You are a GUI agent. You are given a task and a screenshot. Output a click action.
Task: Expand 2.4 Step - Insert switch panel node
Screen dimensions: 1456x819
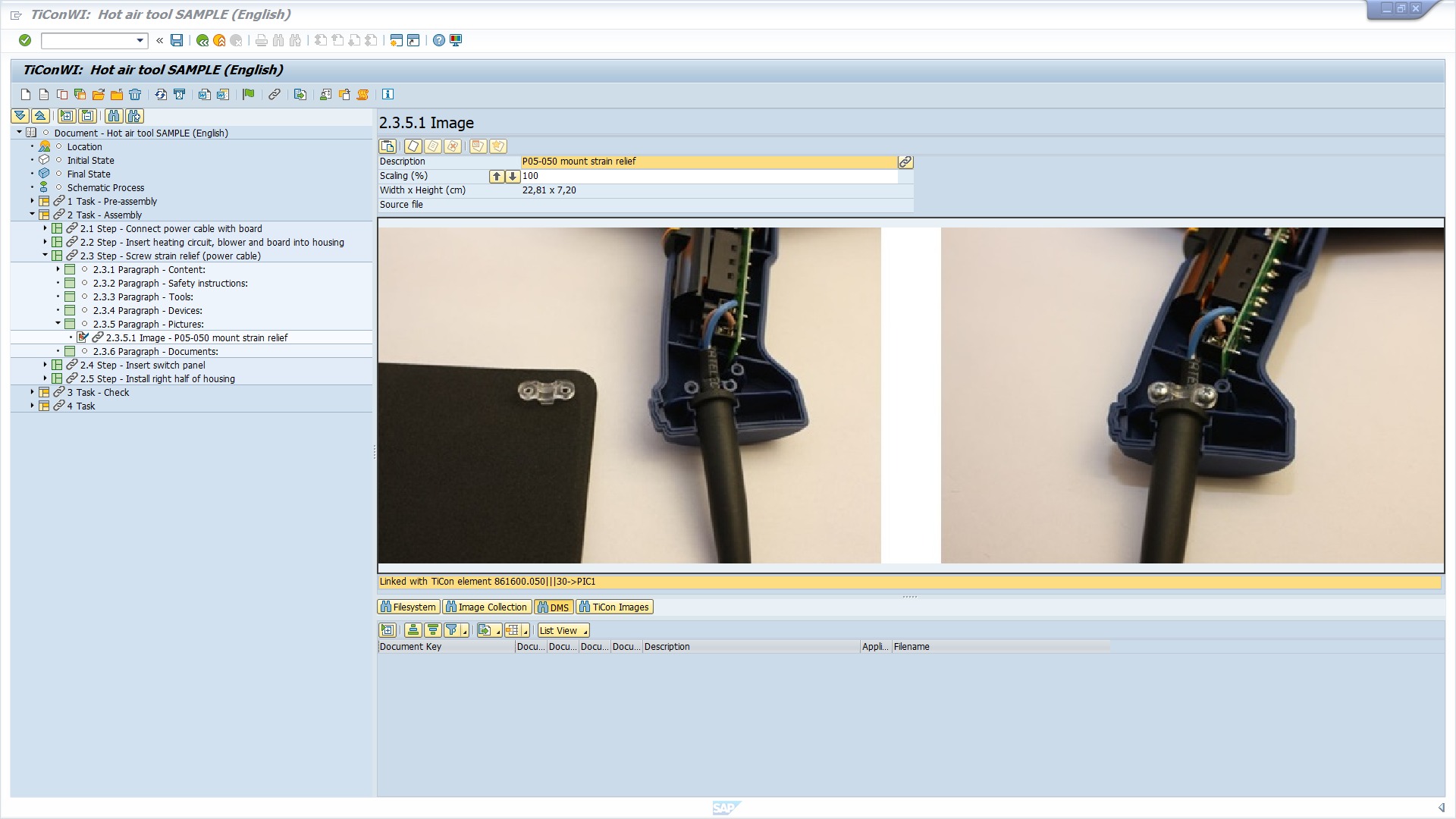pos(45,365)
